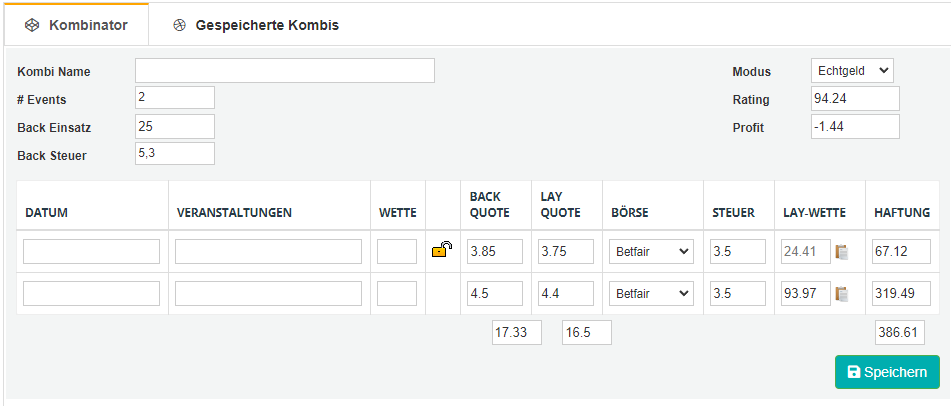Click the Back Steuer field showing 5,3

pyautogui.click(x=175, y=154)
